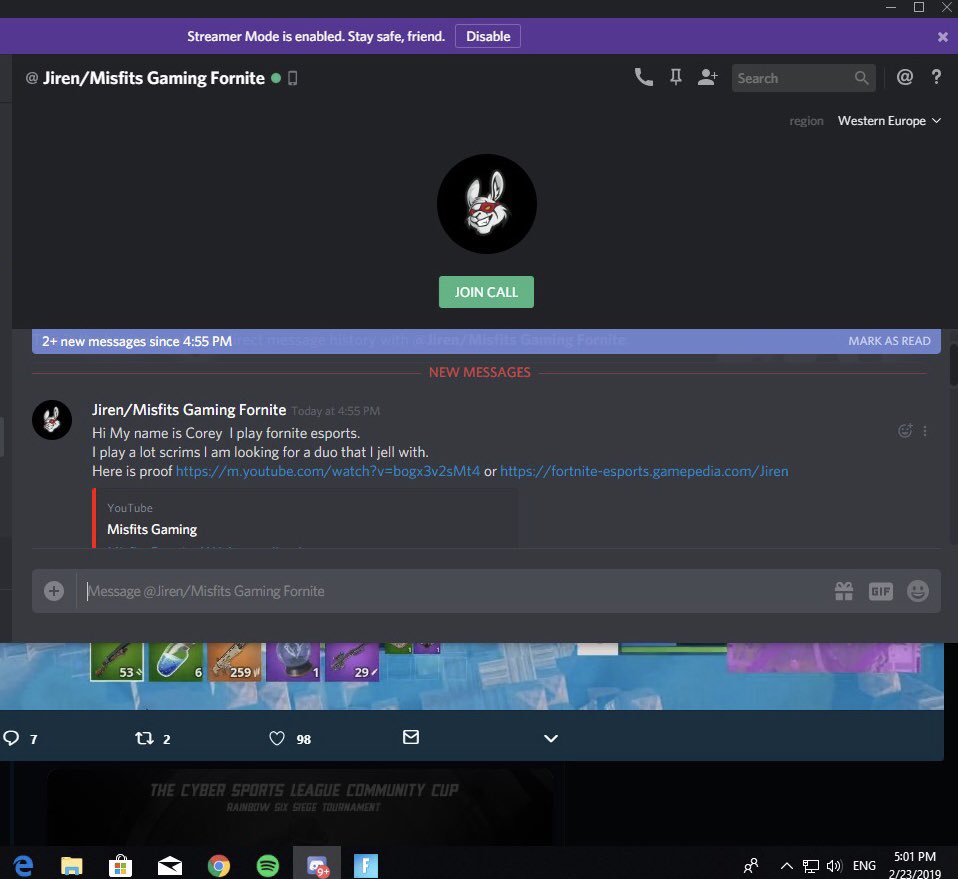This screenshot has width=958, height=879.
Task: Dismiss the Streamer Mode banner
Action: (943, 37)
